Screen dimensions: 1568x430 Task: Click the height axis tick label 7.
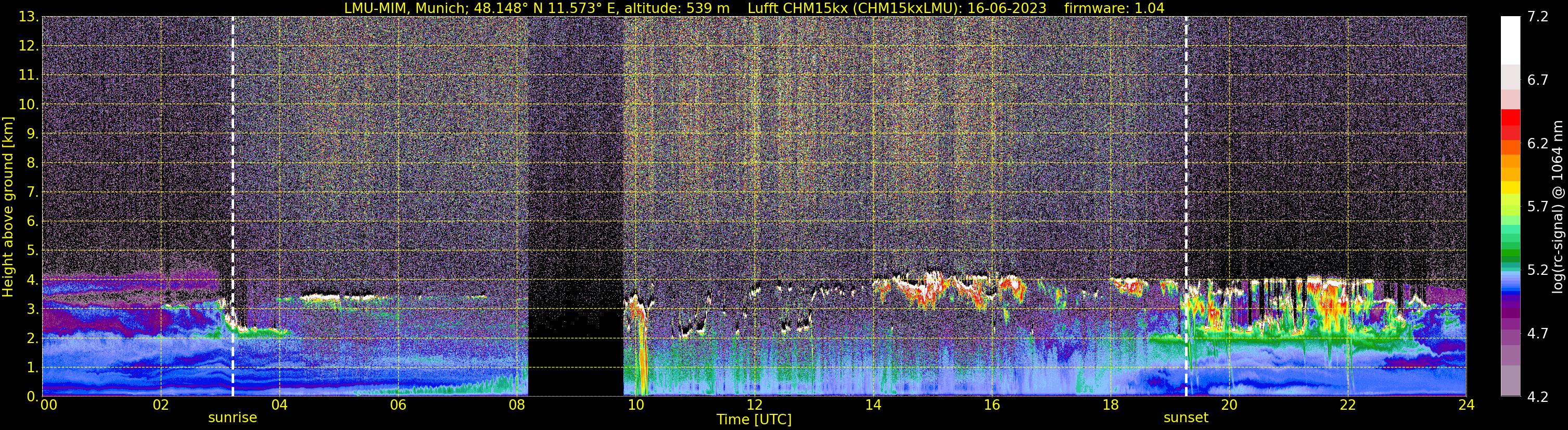coord(32,193)
